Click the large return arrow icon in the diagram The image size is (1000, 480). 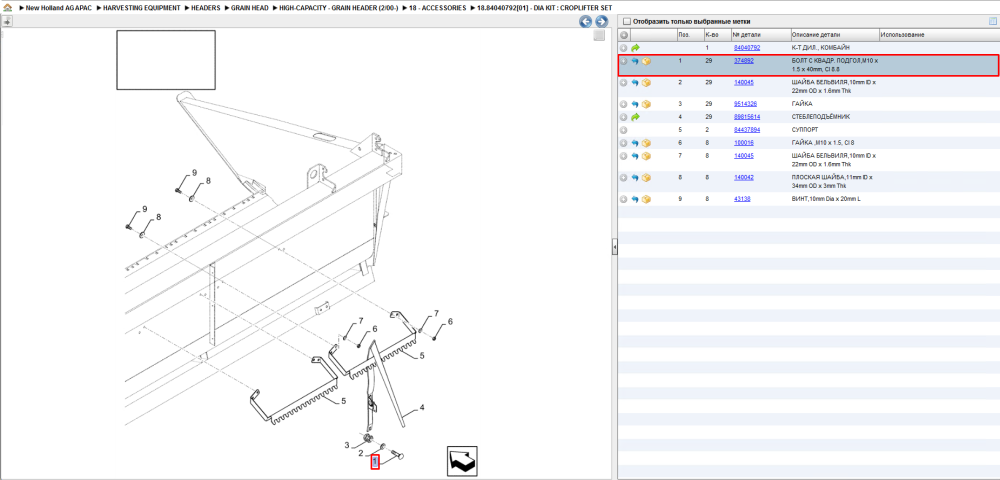[462, 461]
